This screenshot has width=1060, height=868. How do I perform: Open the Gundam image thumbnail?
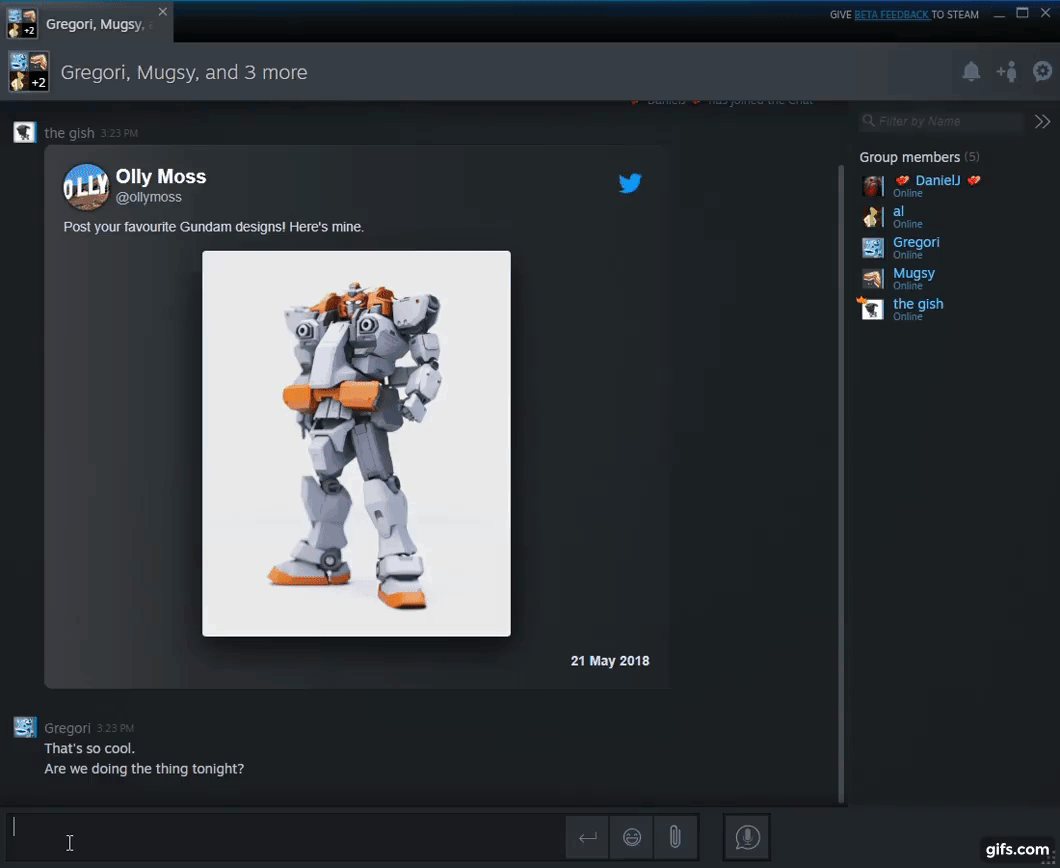click(356, 443)
